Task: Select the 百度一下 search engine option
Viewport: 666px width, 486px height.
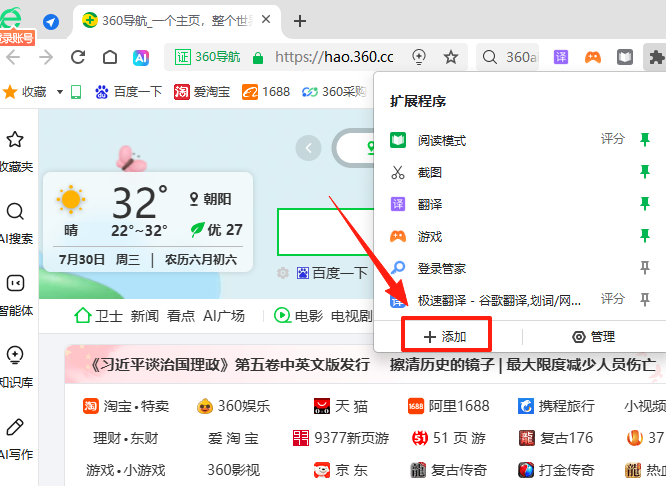Action: tap(332, 273)
